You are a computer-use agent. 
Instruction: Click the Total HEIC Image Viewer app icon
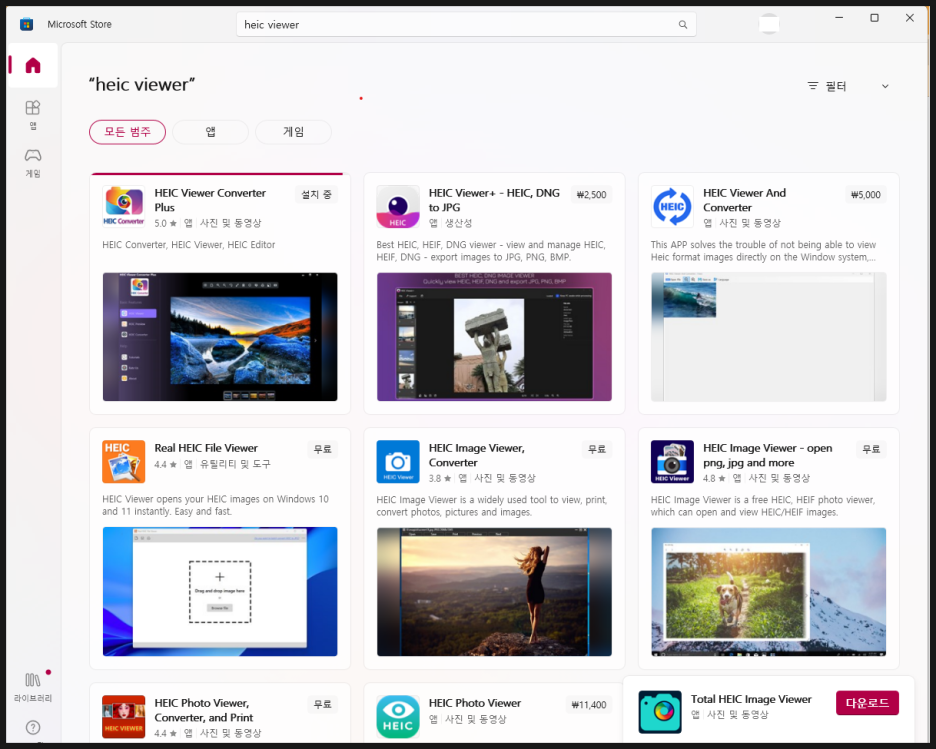point(660,712)
